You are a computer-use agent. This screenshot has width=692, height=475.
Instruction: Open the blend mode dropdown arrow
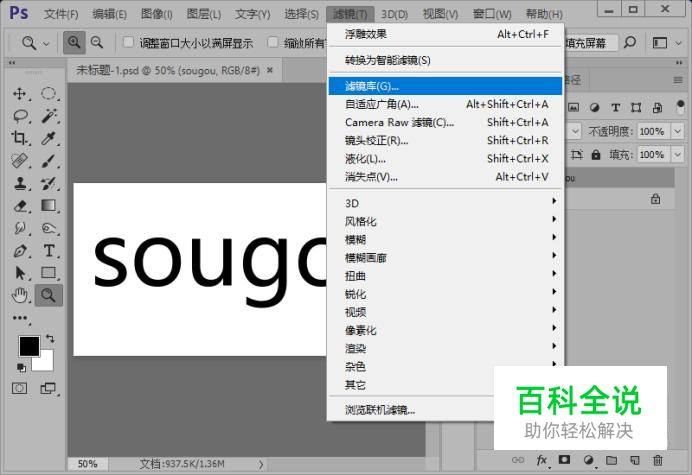click(574, 131)
